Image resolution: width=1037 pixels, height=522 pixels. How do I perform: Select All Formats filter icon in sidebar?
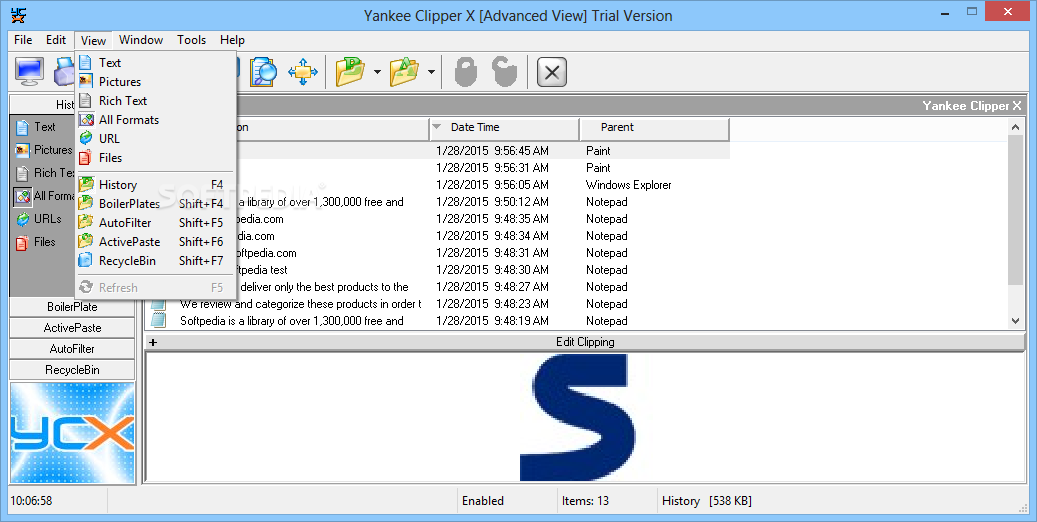[23, 196]
